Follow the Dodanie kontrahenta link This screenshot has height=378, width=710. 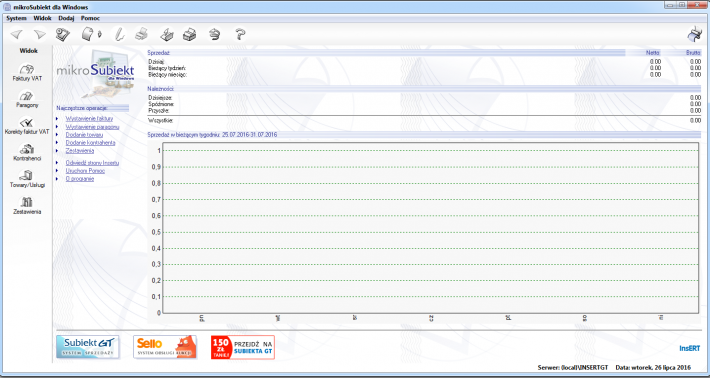[91, 143]
